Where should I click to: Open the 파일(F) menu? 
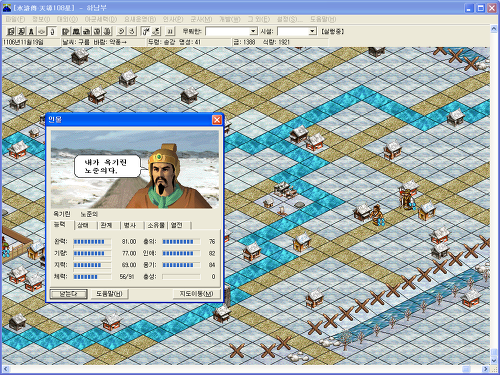pyautogui.click(x=15, y=19)
